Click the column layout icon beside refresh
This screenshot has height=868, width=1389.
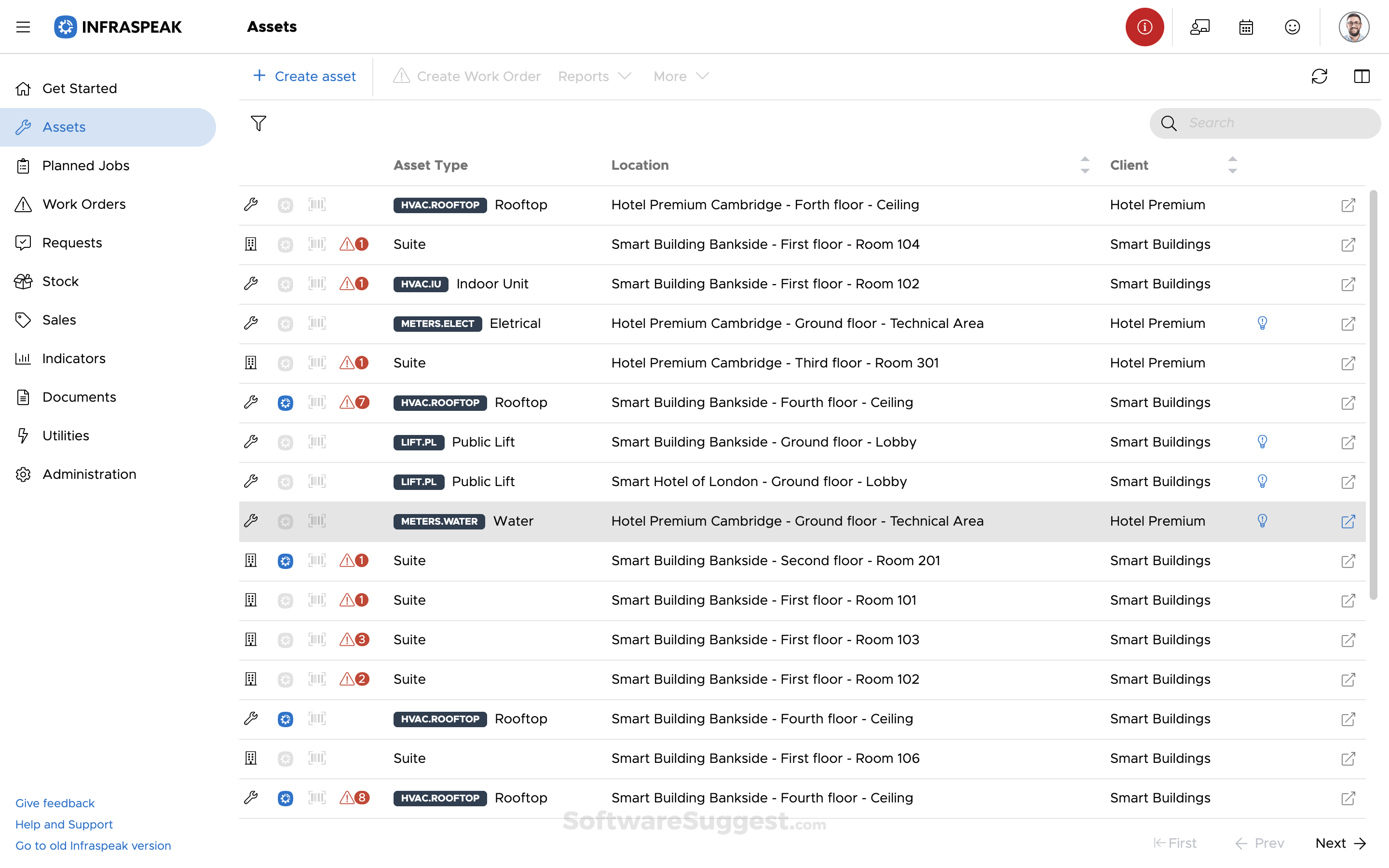click(1362, 76)
